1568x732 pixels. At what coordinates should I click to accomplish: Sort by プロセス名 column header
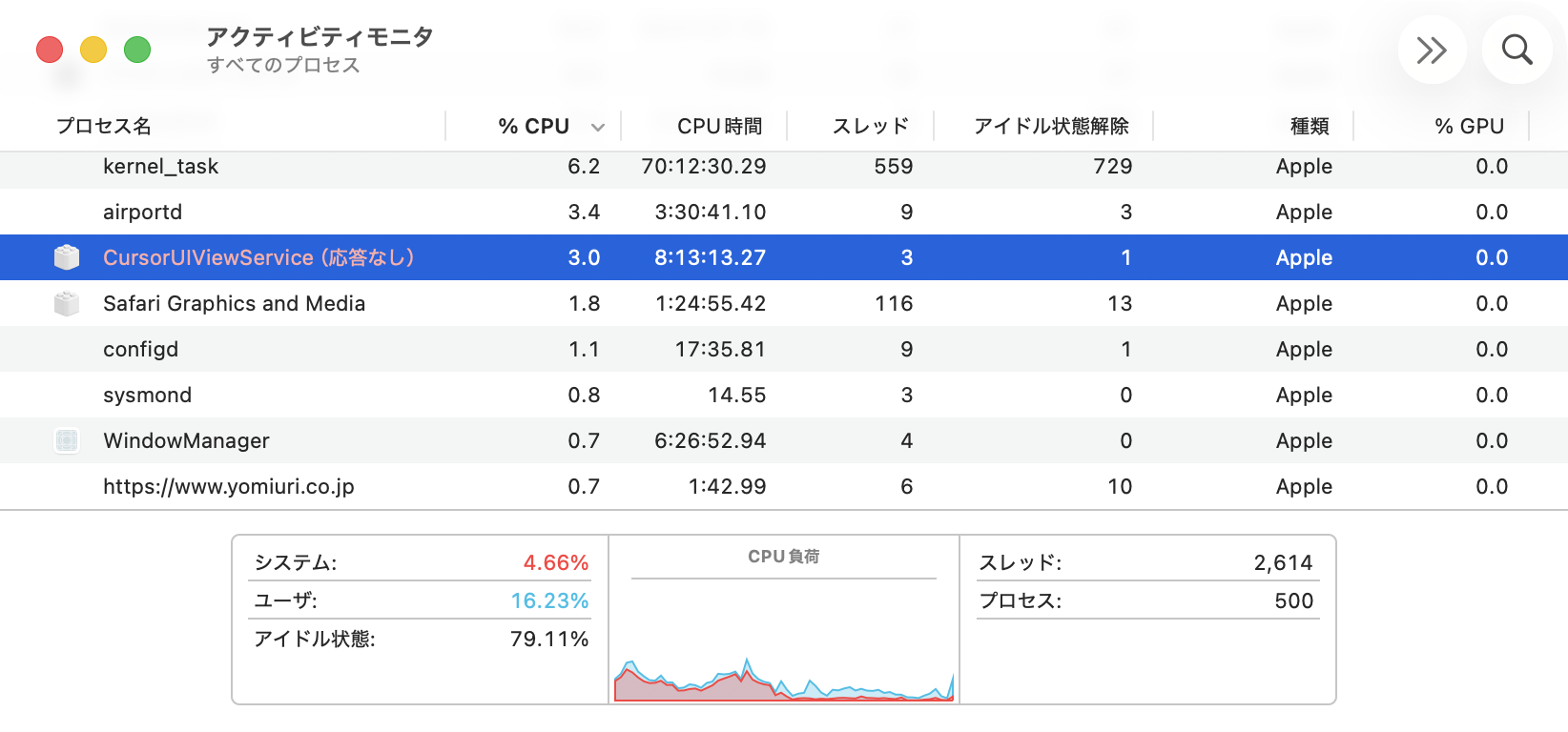[103, 126]
